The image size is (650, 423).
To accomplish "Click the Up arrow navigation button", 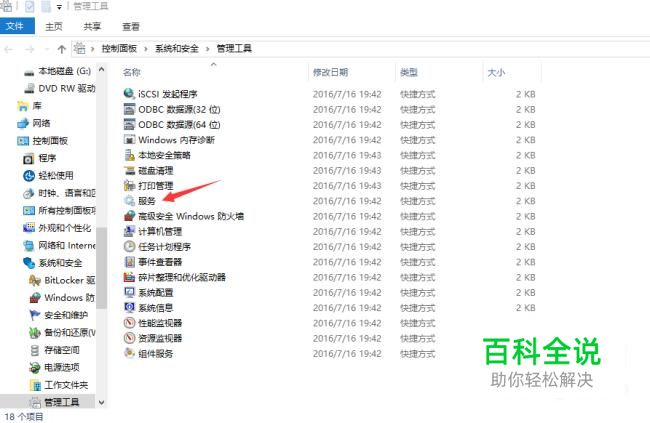I will [x=62, y=49].
